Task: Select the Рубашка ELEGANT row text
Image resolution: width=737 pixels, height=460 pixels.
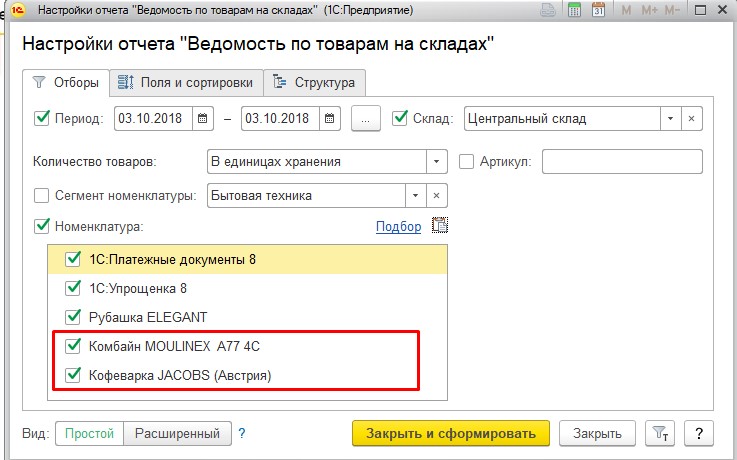Action: (x=148, y=317)
